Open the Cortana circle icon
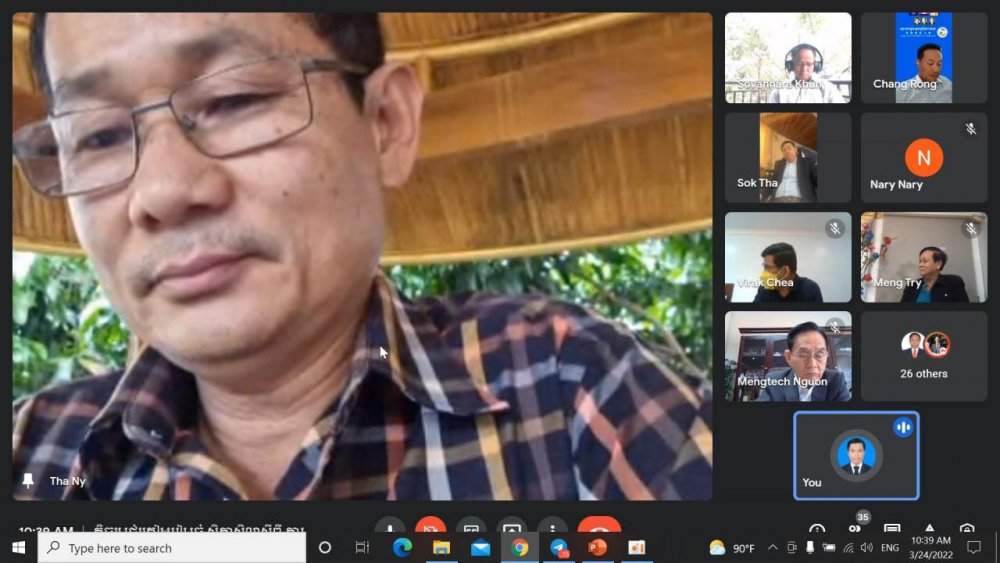 [x=324, y=547]
